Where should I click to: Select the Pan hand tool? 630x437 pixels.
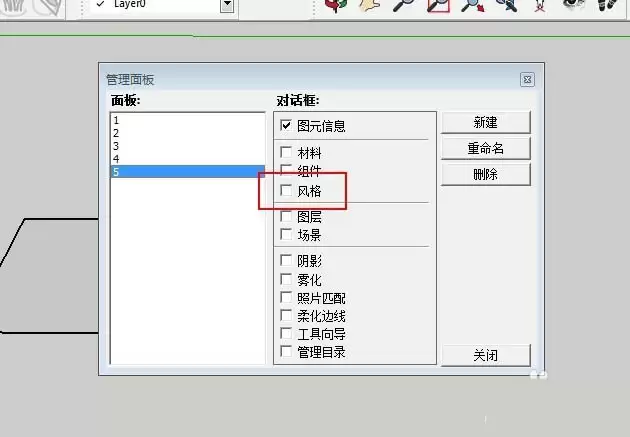pos(370,5)
